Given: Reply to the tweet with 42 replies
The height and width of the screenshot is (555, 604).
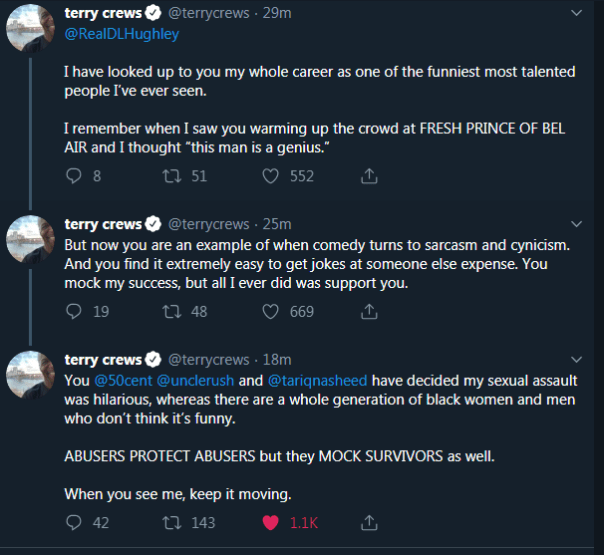Looking at the screenshot, I should [x=73, y=522].
